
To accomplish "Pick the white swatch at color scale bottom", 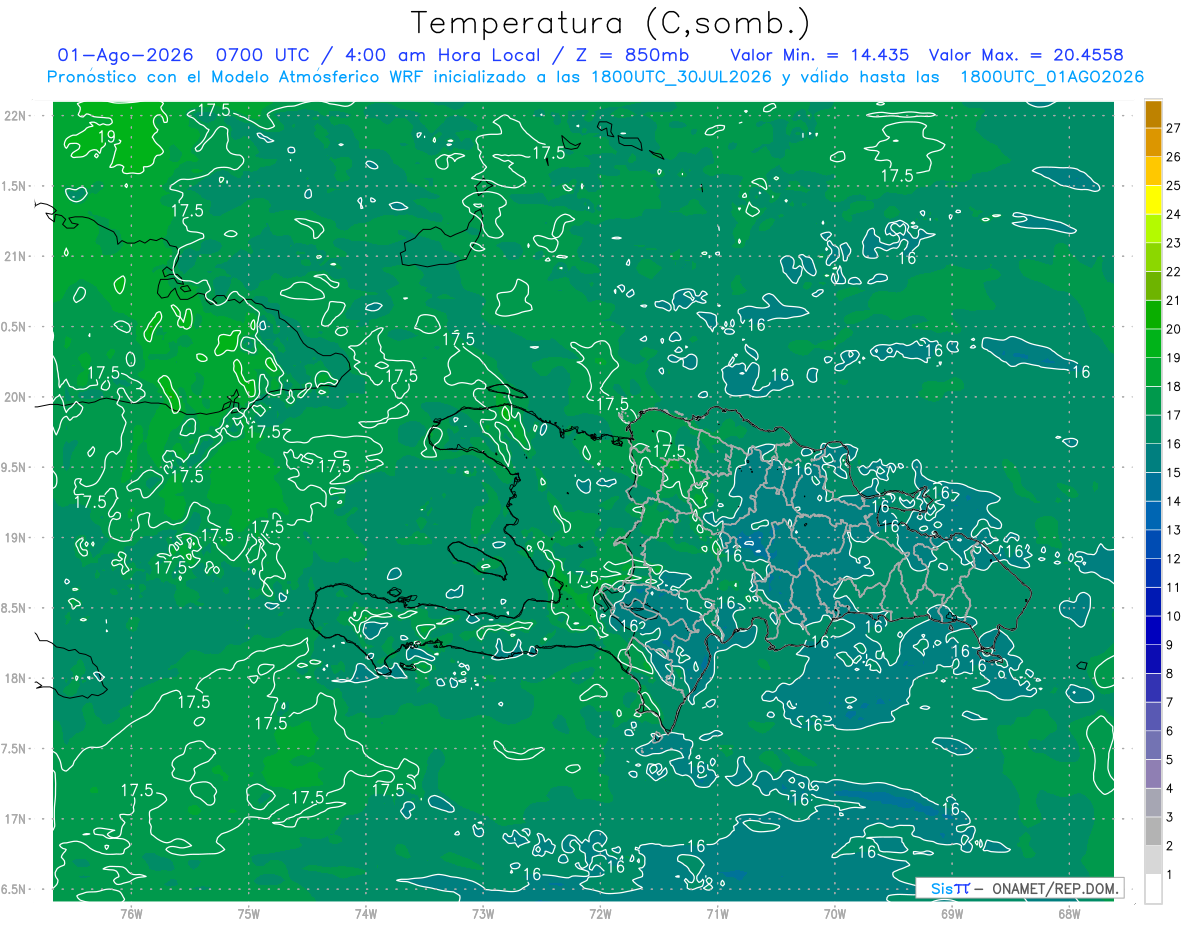I will [1153, 888].
